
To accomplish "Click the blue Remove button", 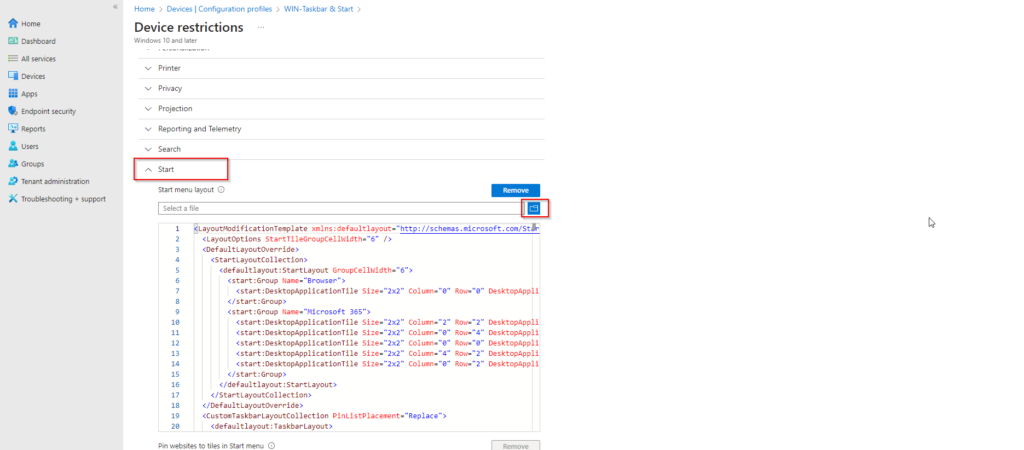I will (x=516, y=190).
